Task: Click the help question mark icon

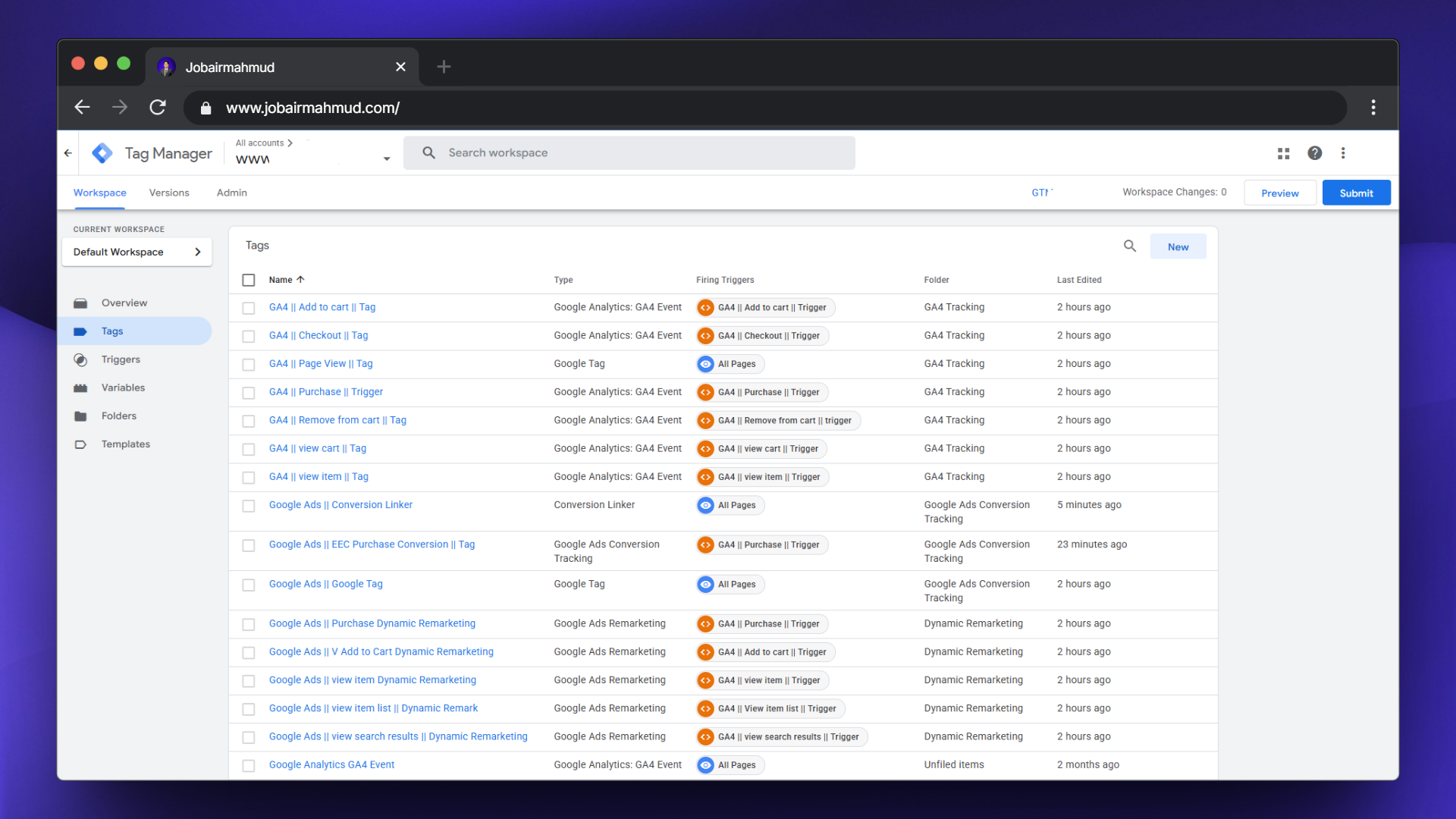Action: (1314, 153)
